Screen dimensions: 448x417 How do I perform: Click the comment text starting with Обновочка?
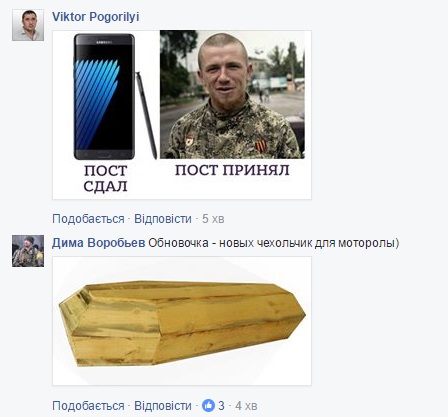click(x=274, y=243)
